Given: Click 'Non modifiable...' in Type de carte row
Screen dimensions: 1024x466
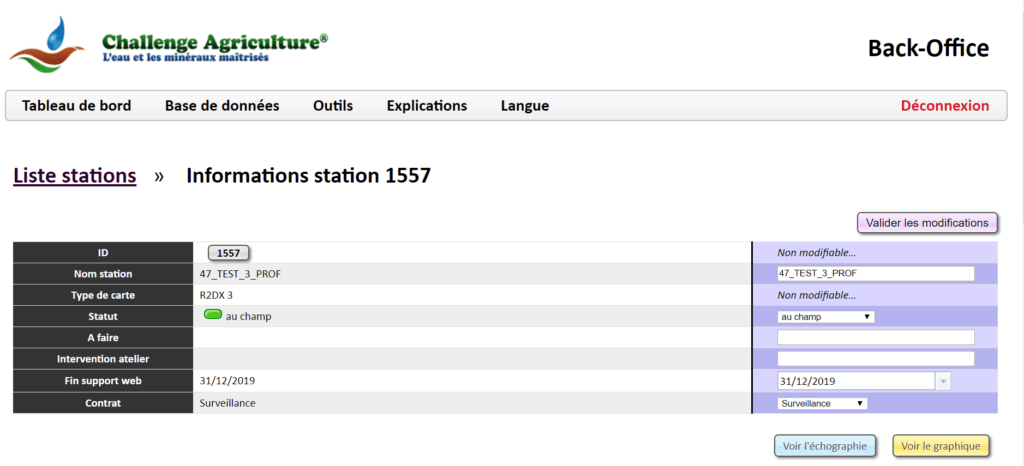Looking at the screenshot, I should (816, 295).
